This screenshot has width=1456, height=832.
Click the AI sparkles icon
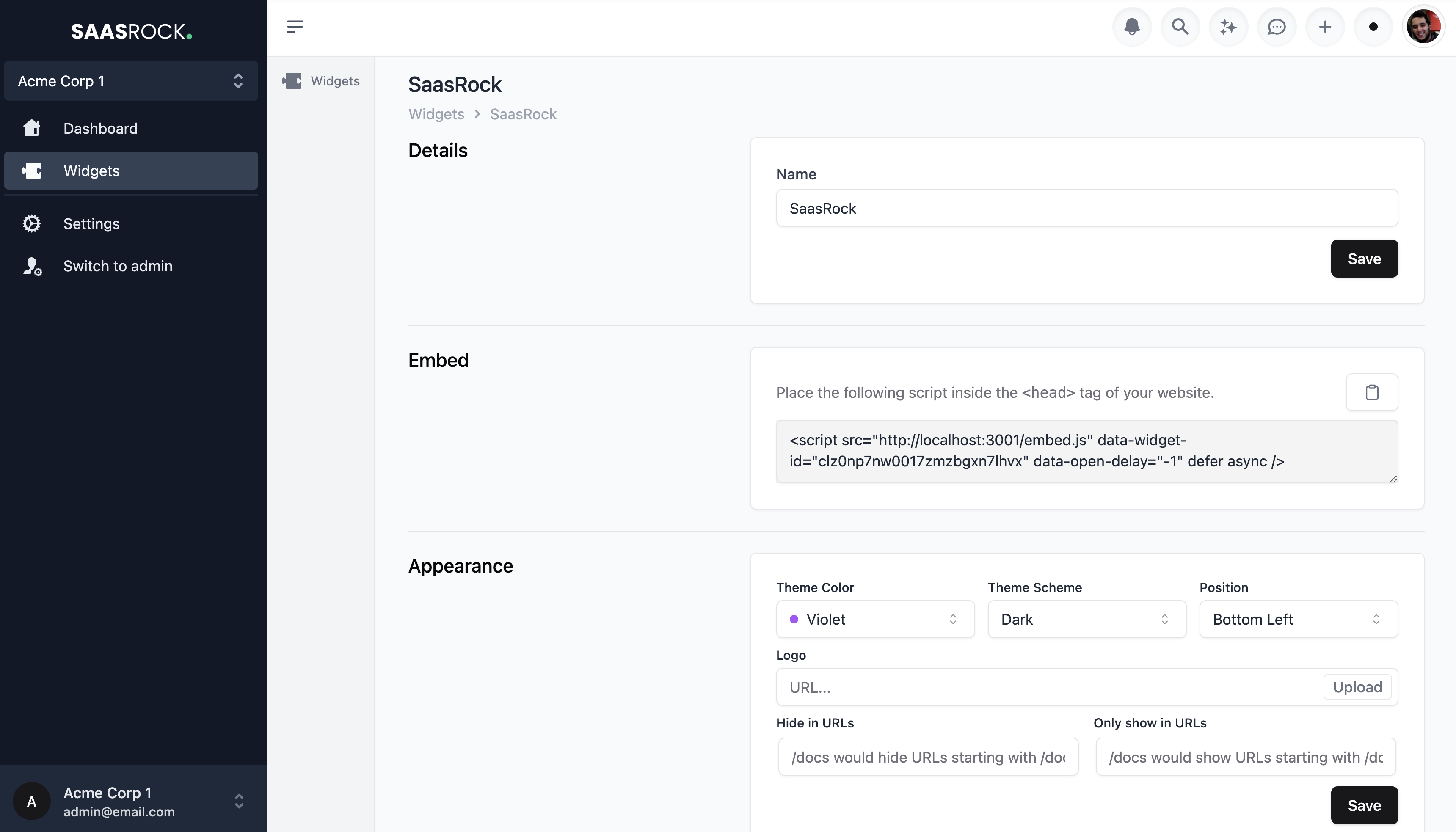(x=1229, y=26)
